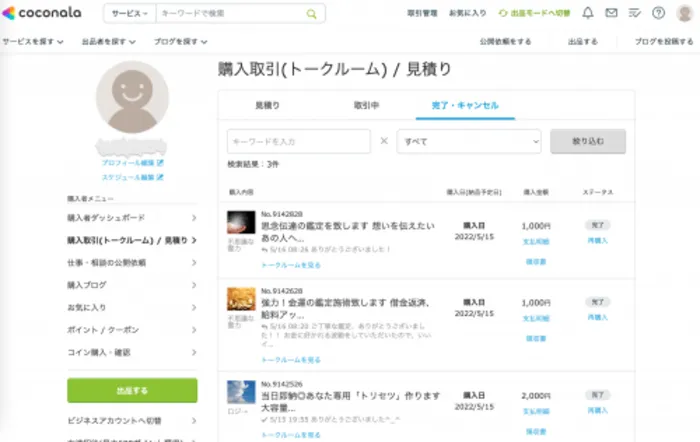This screenshot has width=700, height=442.
Task: Switch to the 取引中 tab
Action: pos(366,105)
